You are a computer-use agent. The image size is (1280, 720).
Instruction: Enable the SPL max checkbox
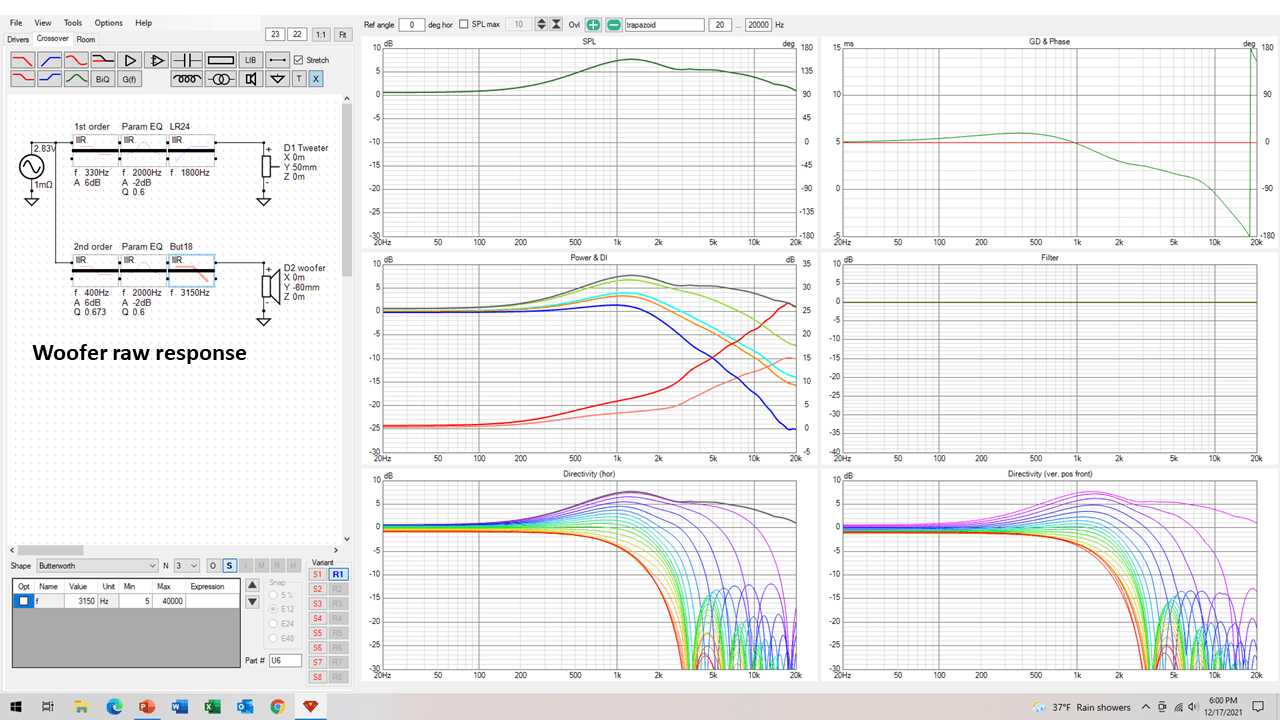[x=464, y=24]
